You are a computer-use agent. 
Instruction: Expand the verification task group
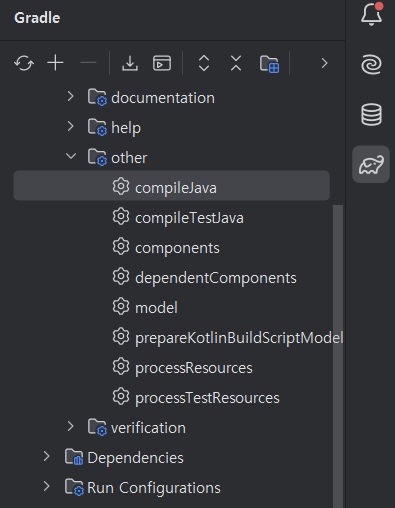(70, 426)
